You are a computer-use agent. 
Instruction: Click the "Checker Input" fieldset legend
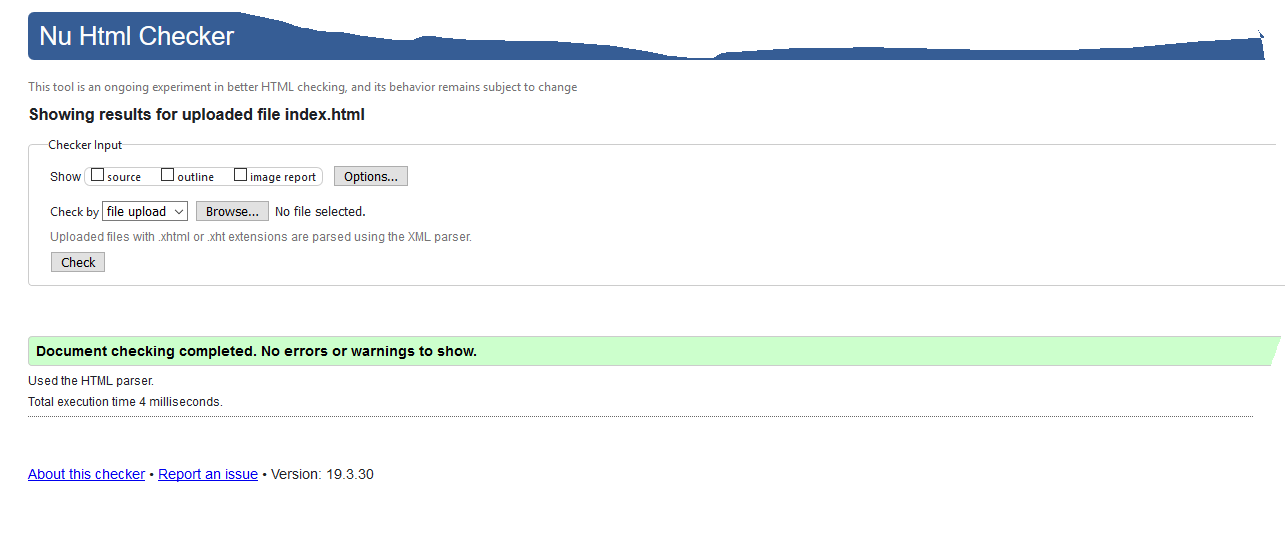click(85, 145)
